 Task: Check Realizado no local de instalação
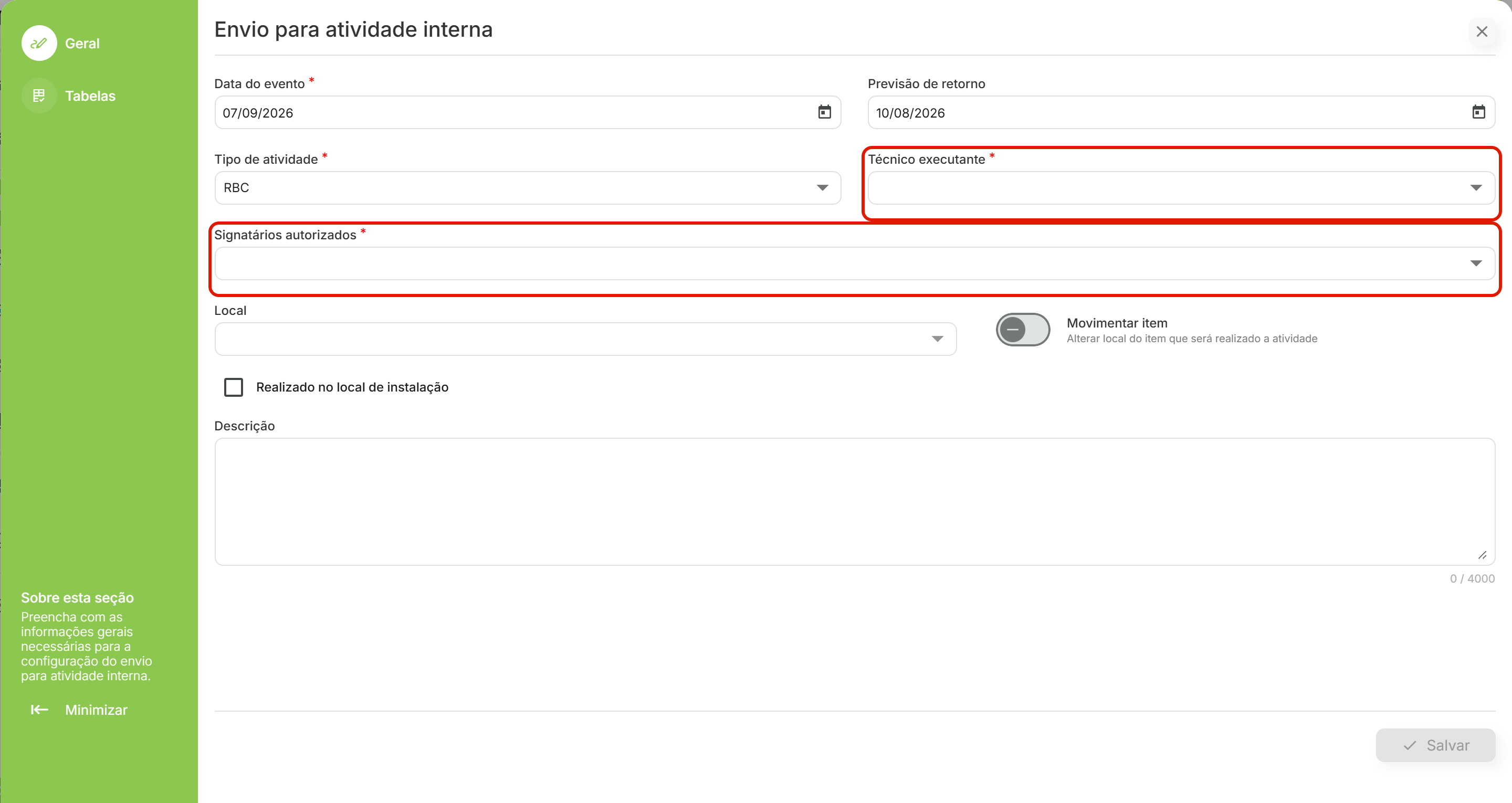tap(234, 387)
